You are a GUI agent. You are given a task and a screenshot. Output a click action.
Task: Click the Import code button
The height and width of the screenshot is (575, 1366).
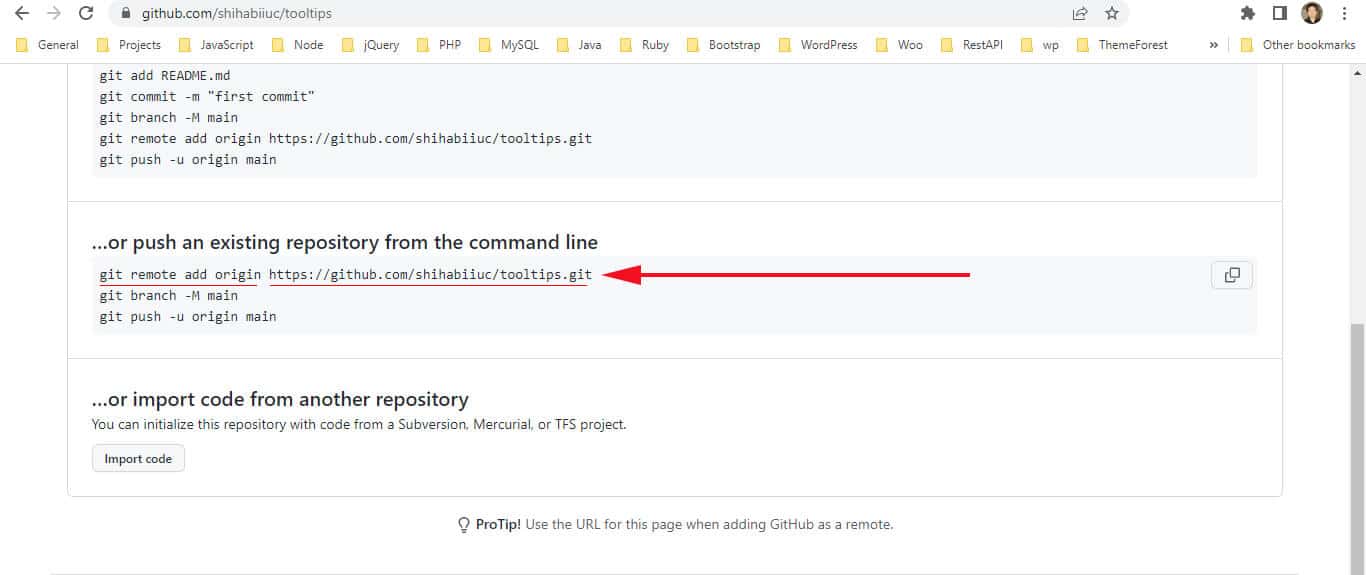coord(138,459)
